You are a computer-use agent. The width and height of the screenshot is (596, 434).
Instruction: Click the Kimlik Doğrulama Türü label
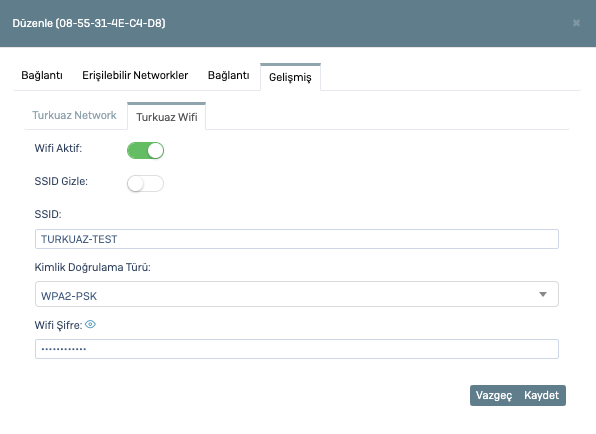[x=92, y=268]
